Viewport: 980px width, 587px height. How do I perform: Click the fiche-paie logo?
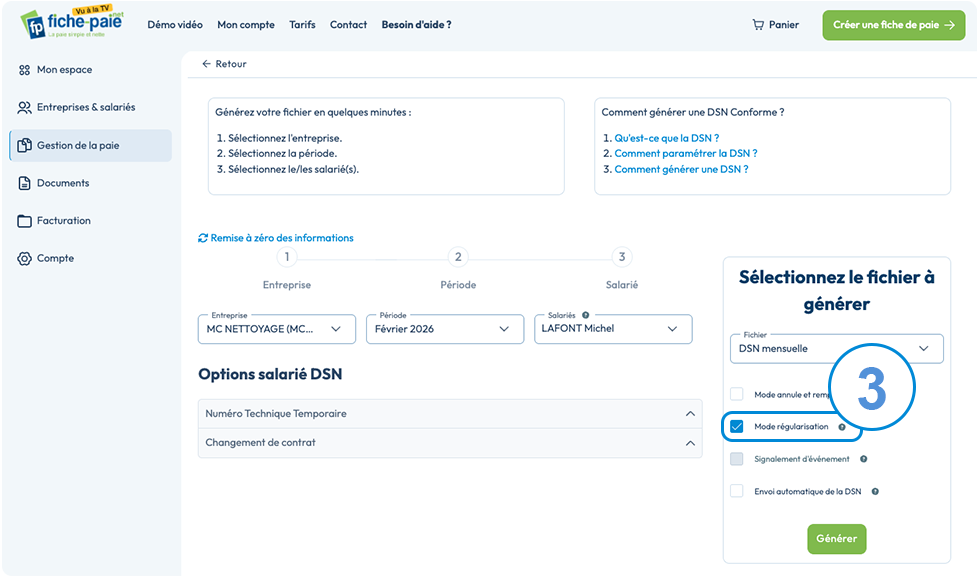[72, 23]
